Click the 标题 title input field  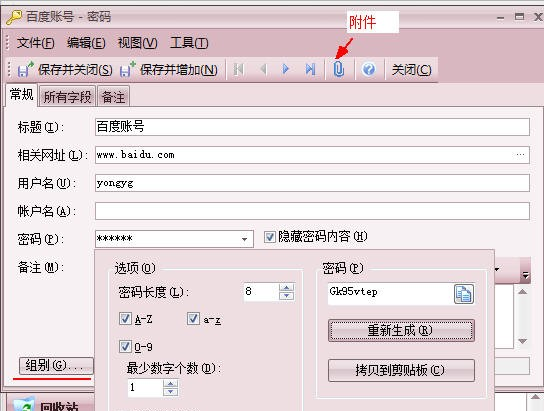pos(312,127)
